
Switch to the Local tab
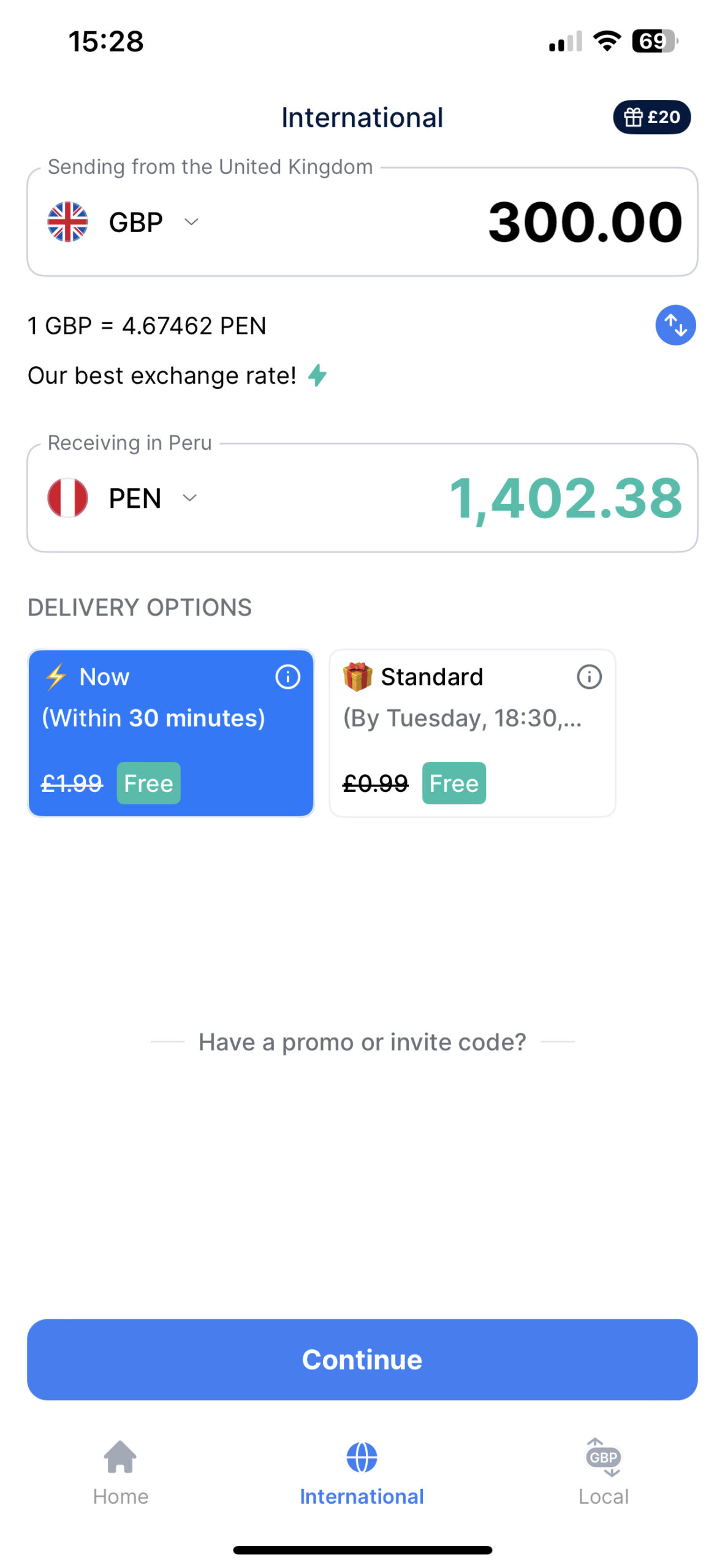(x=603, y=1471)
